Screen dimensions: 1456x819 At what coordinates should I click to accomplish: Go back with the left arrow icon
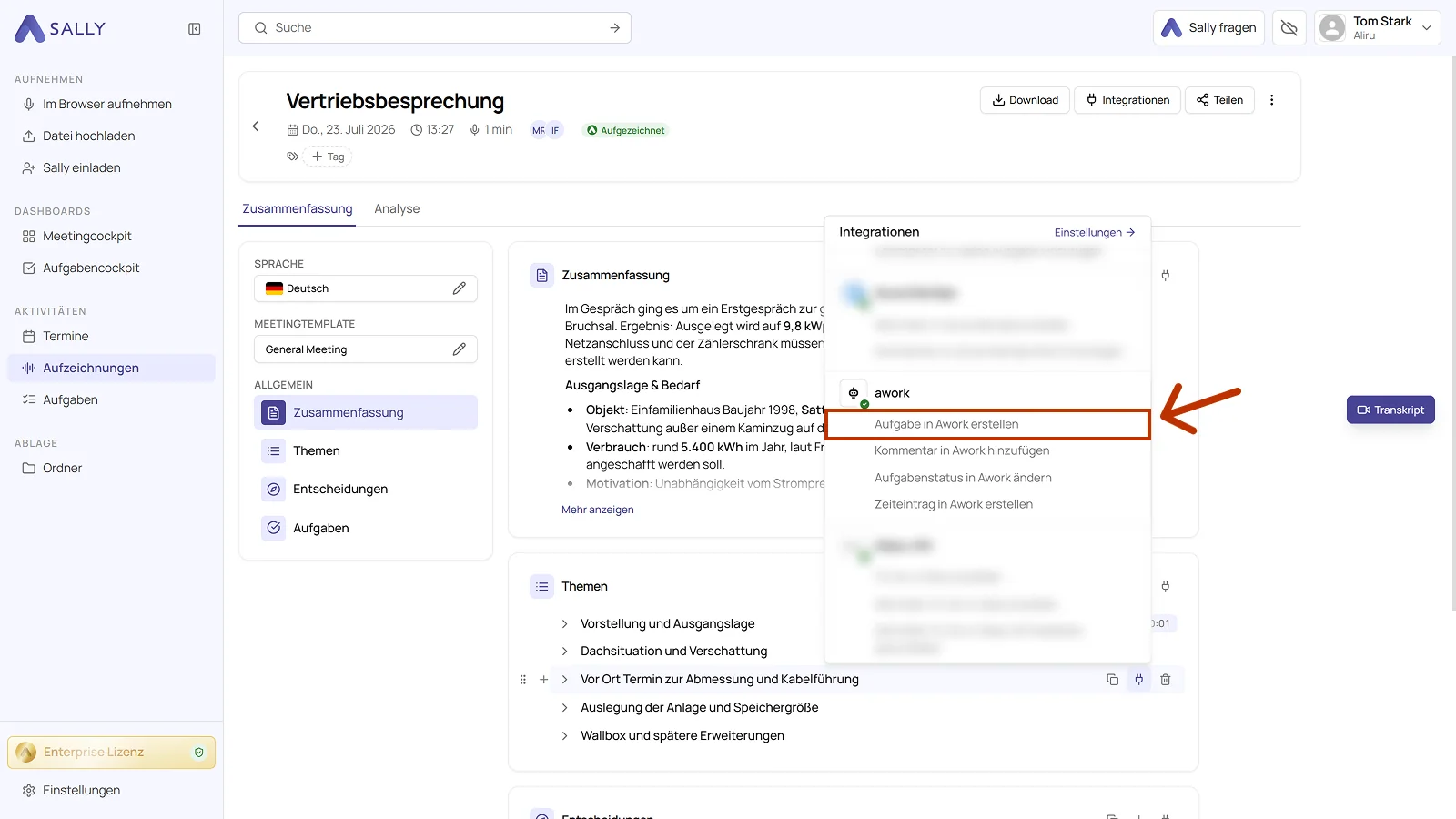point(256,126)
